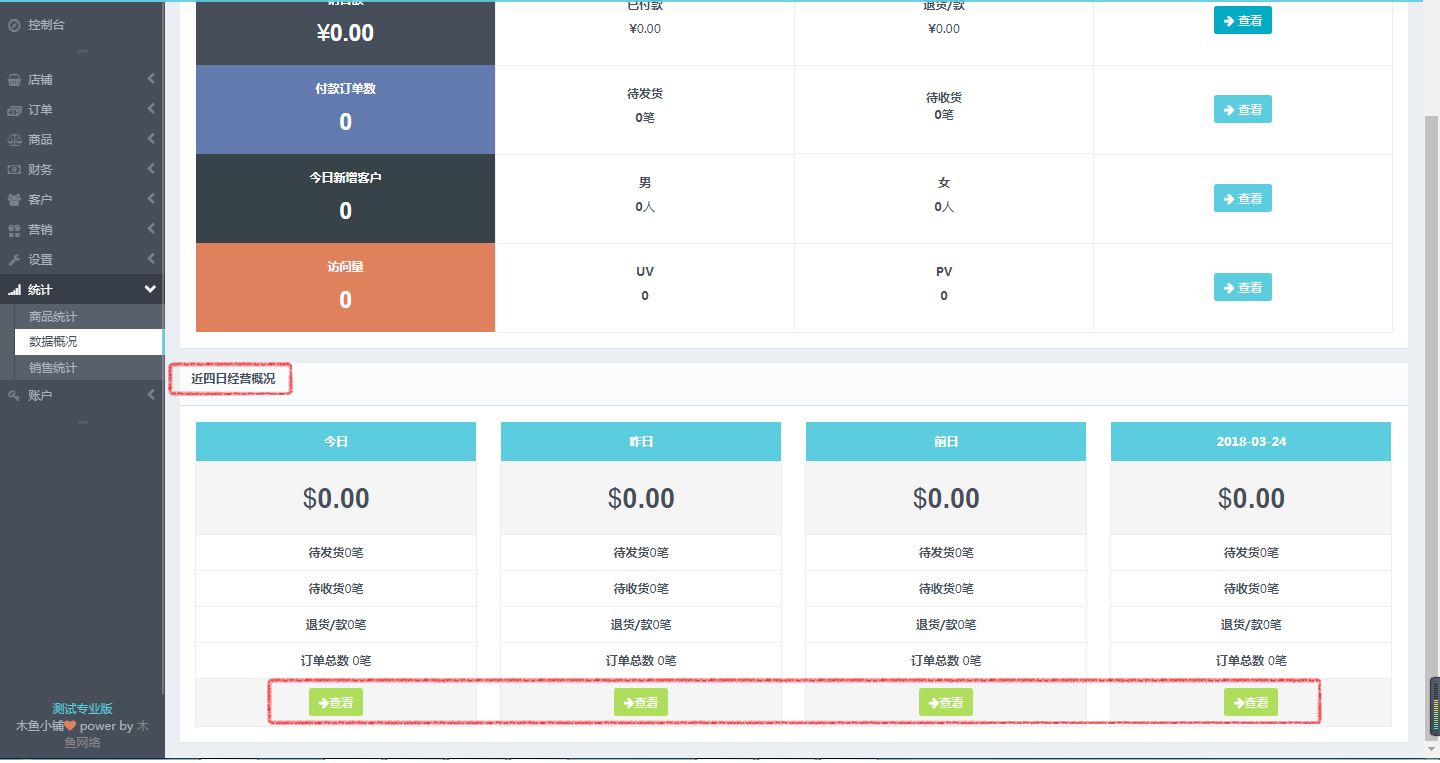Viewport: 1440px width, 763px height.
Task: Click the 设置 wrench icon in sidebar
Action: coord(14,260)
